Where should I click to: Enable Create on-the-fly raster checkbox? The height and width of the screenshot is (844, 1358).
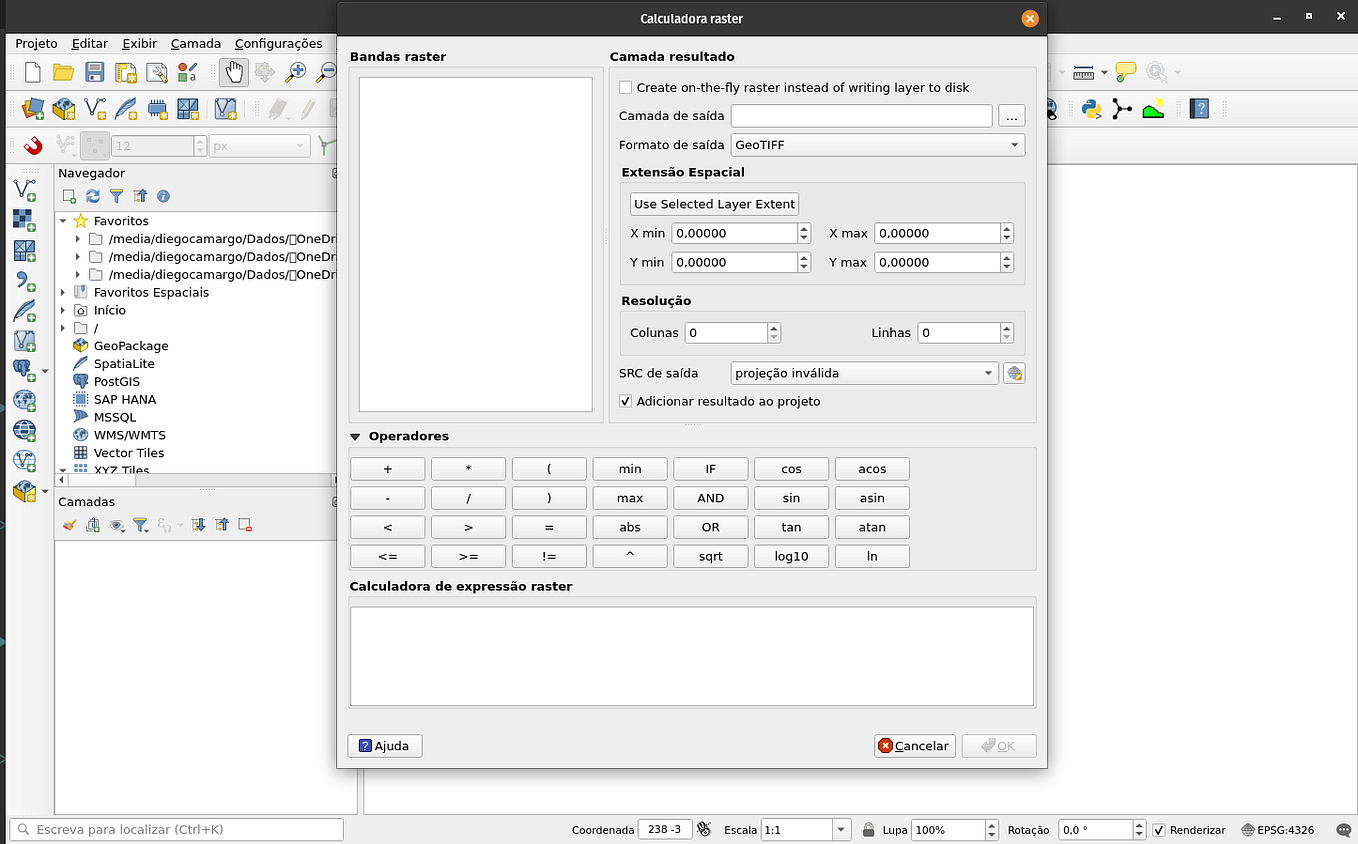626,88
